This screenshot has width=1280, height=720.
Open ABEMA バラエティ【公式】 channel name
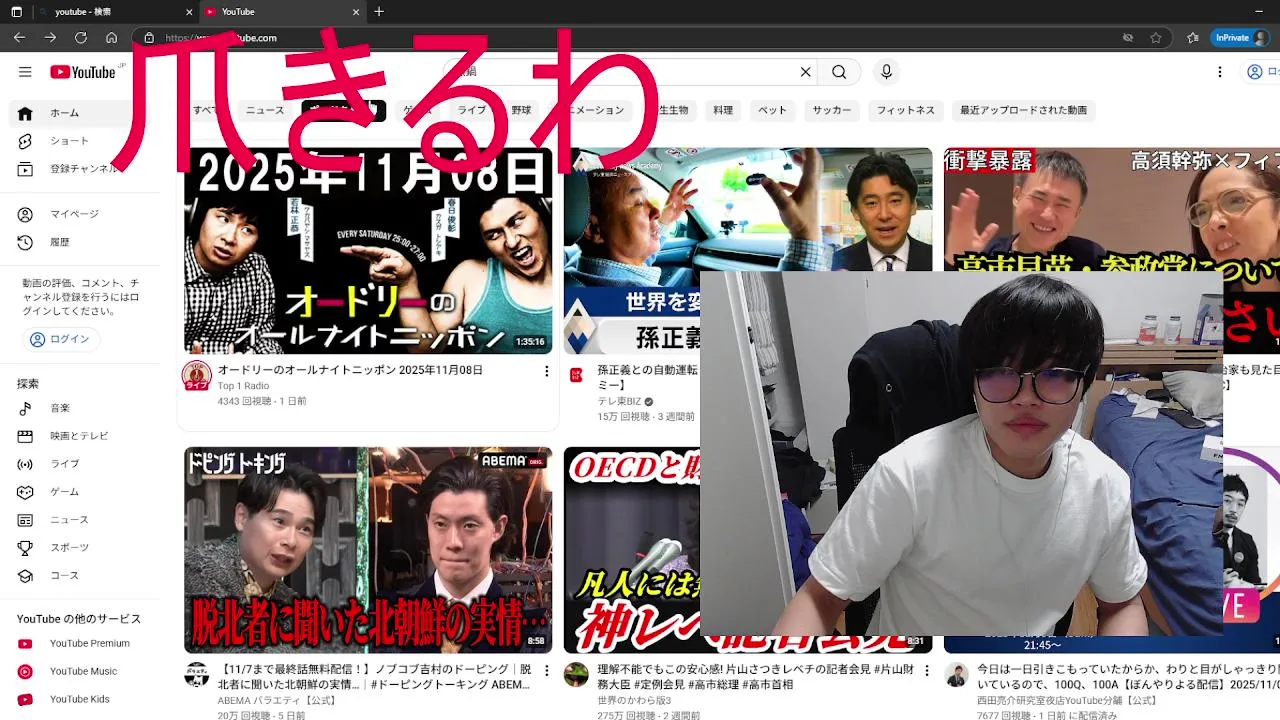click(x=277, y=701)
